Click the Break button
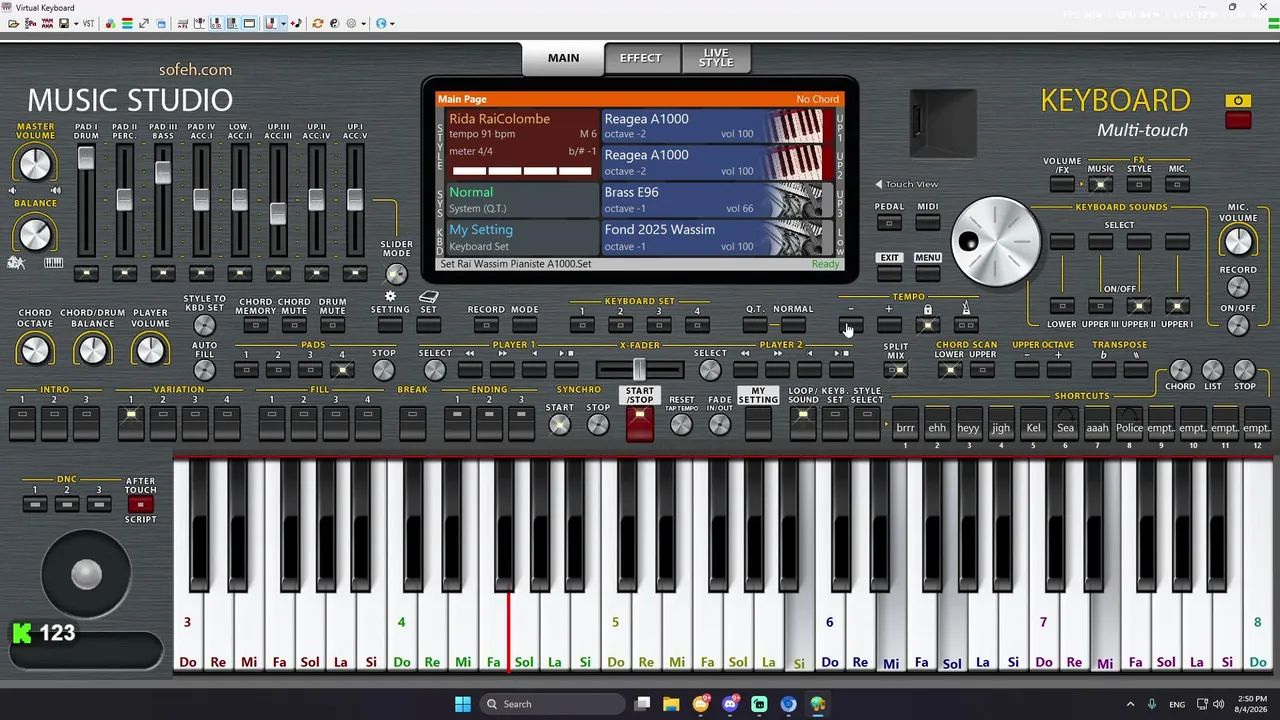Image resolution: width=1280 pixels, height=720 pixels. coord(412,424)
